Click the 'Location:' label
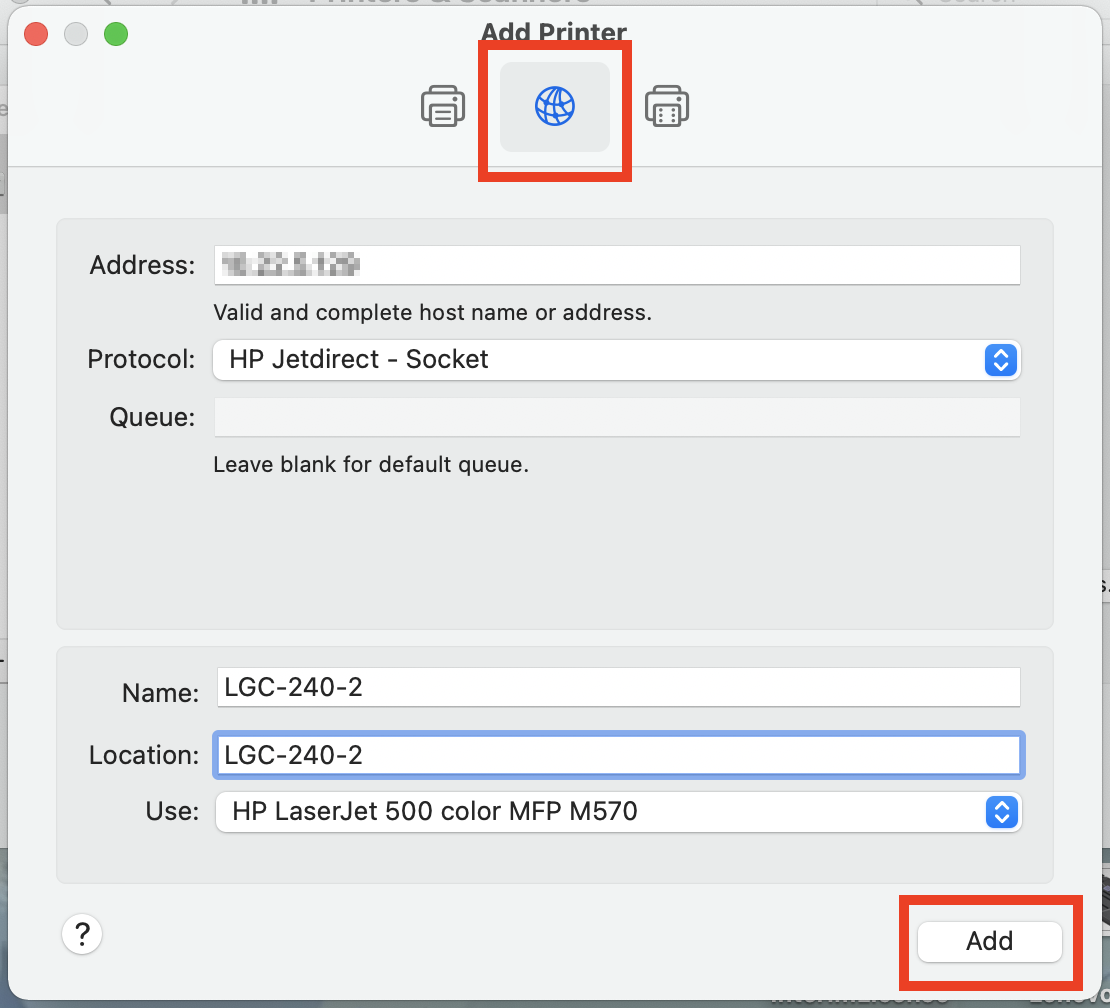1110x1008 pixels. pos(144,755)
